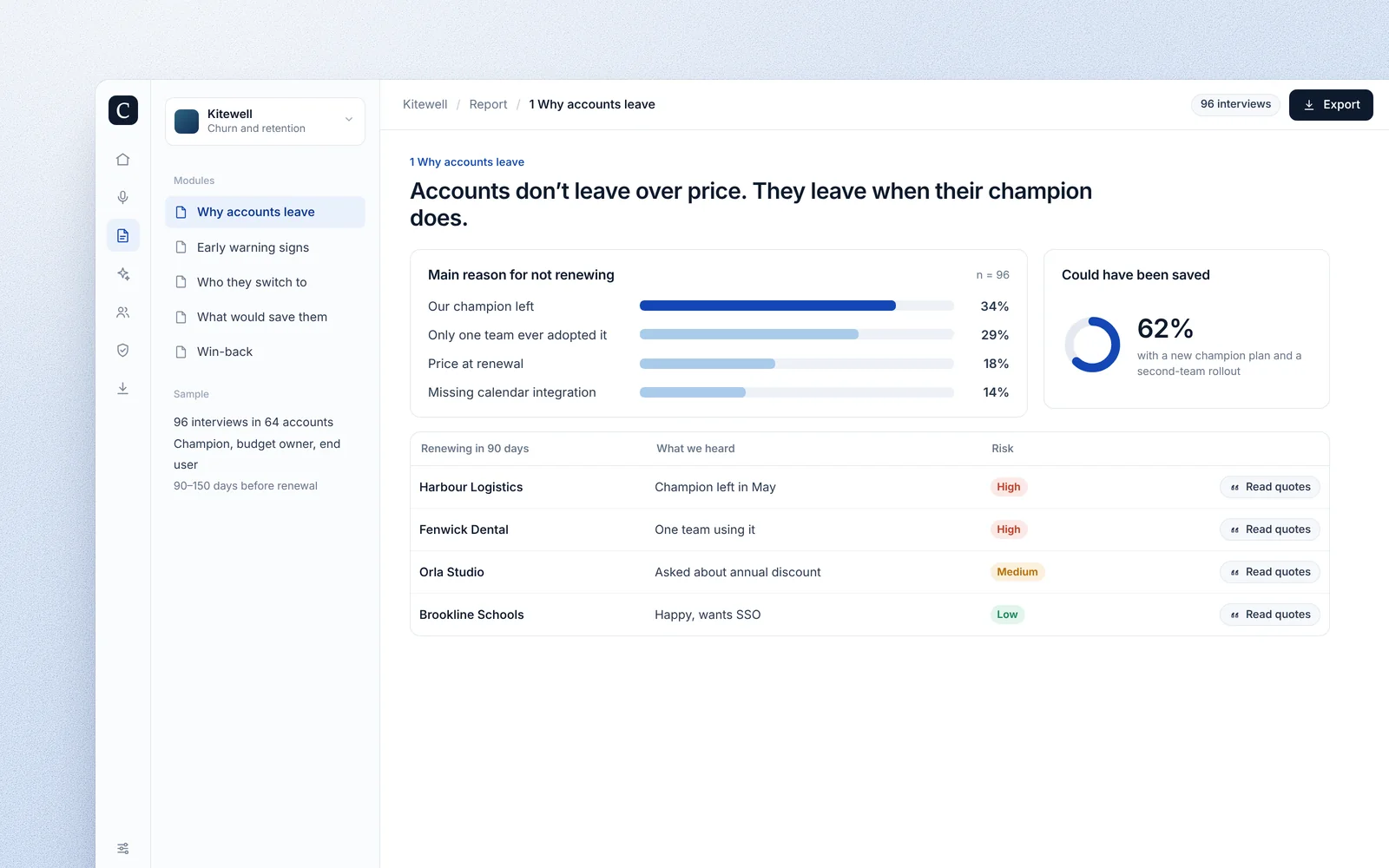This screenshot has height=868, width=1389.
Task: Click the Low risk badge for Brookline Schools
Action: coord(1007,615)
